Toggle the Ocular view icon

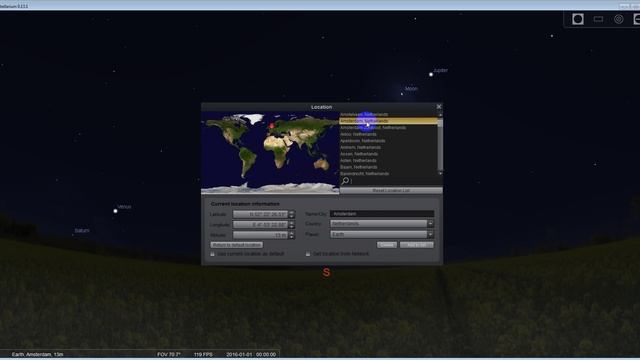coord(578,19)
